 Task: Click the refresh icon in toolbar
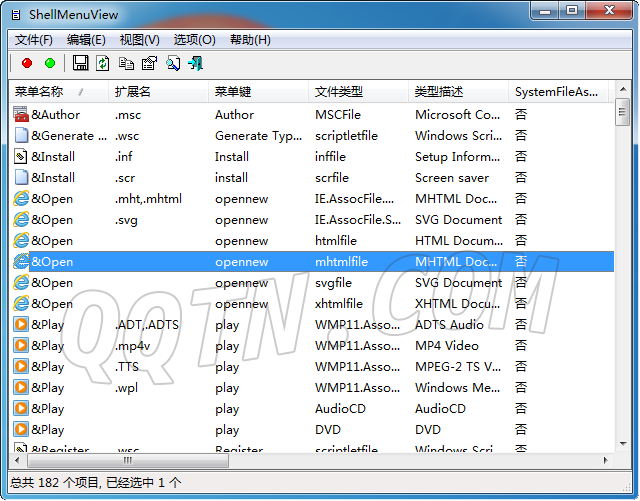tap(103, 63)
